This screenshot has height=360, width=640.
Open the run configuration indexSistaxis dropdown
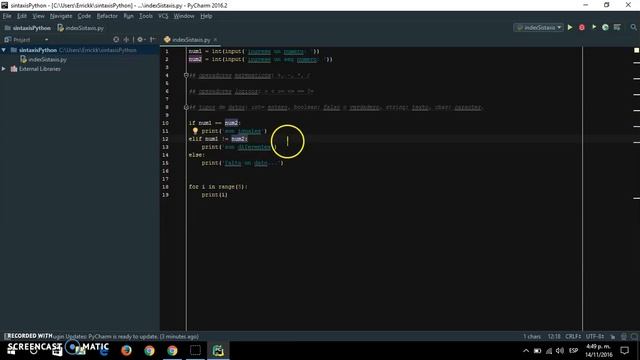point(538,27)
